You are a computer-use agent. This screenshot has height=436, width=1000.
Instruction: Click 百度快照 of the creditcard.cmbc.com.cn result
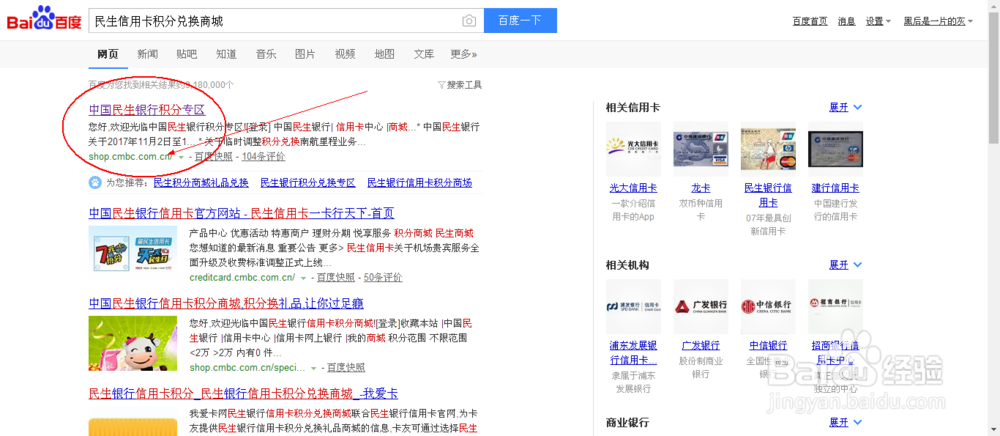click(335, 278)
